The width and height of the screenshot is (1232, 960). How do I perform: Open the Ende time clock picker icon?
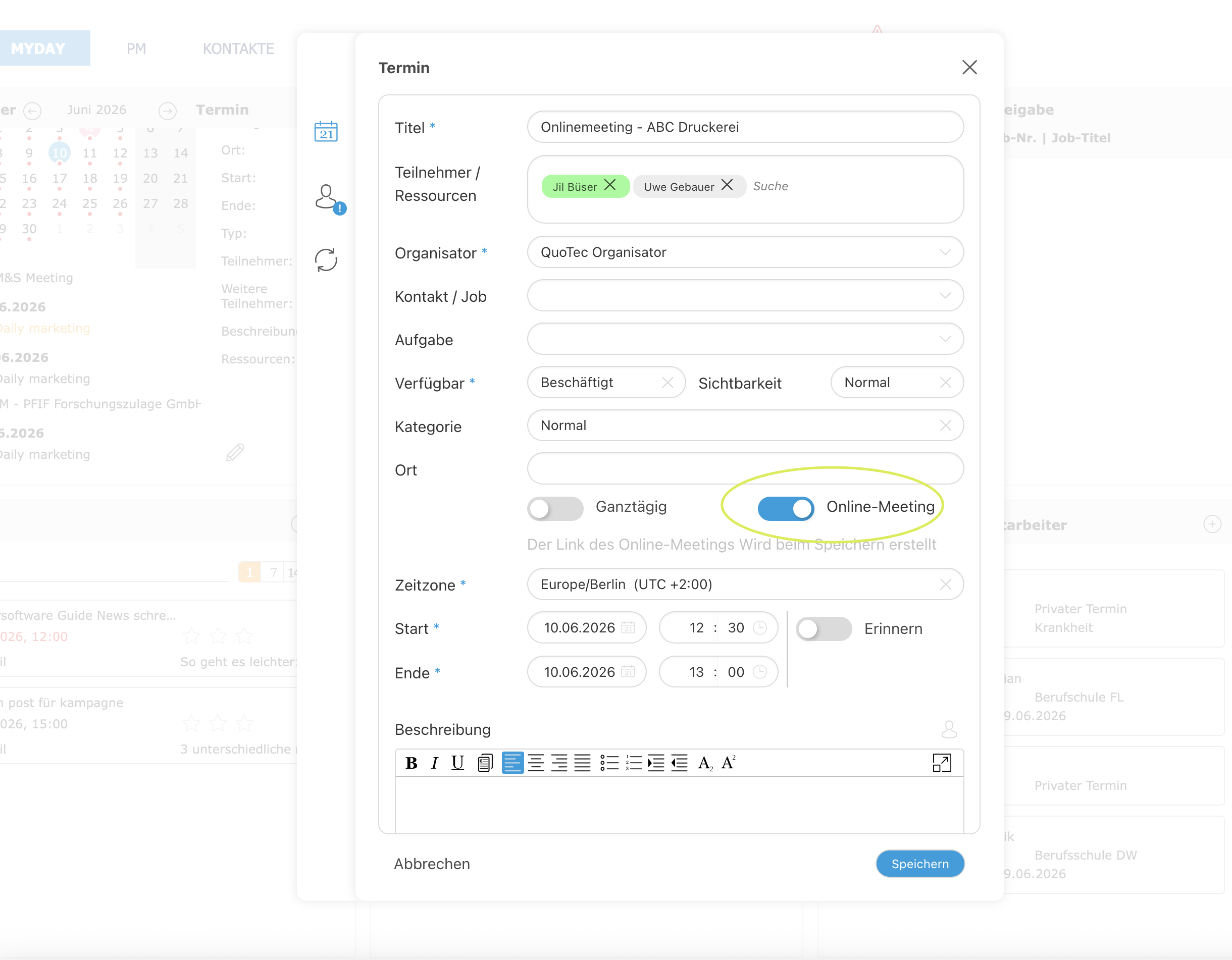(x=760, y=672)
